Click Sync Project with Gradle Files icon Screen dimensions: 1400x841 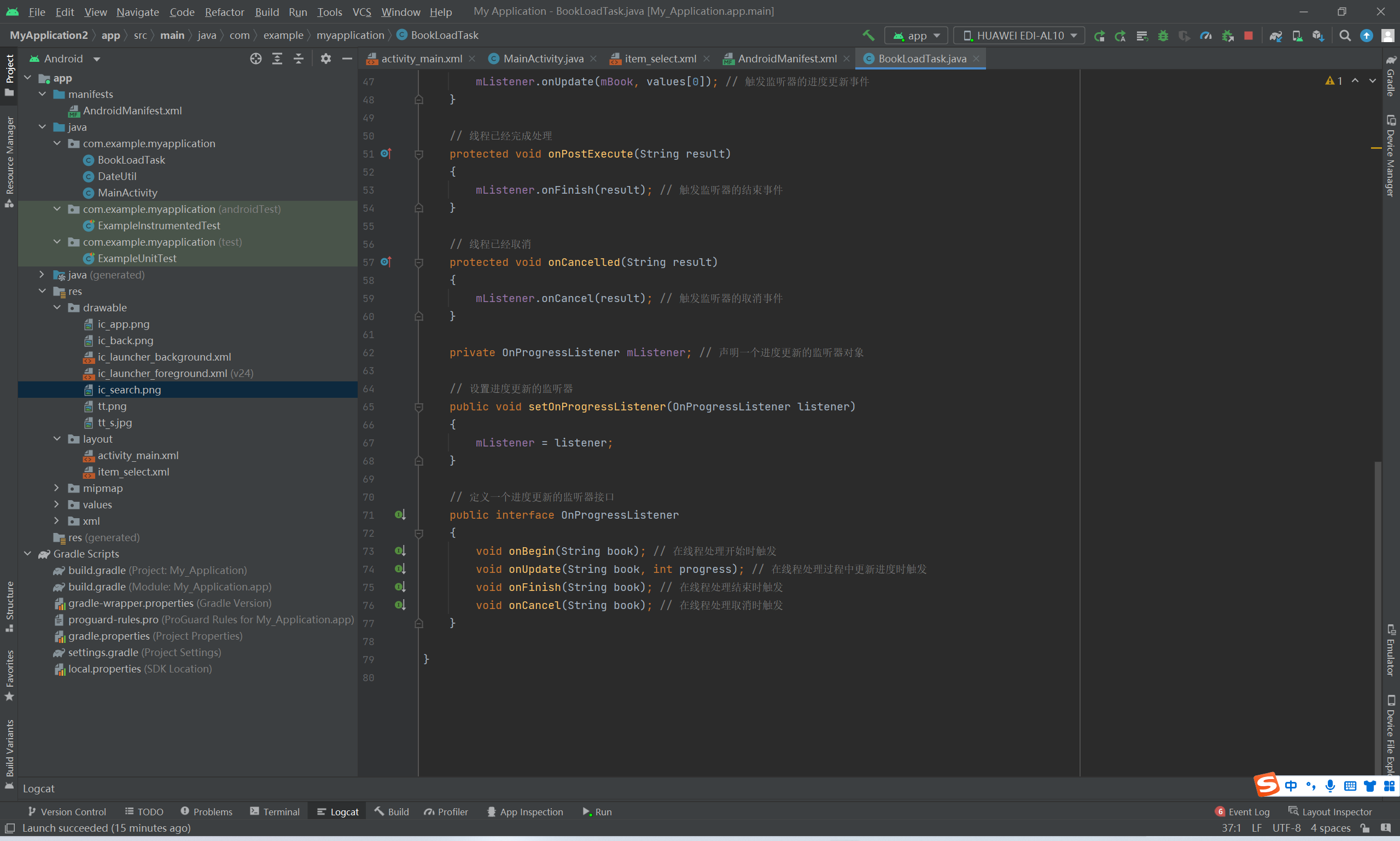pyautogui.click(x=1275, y=36)
